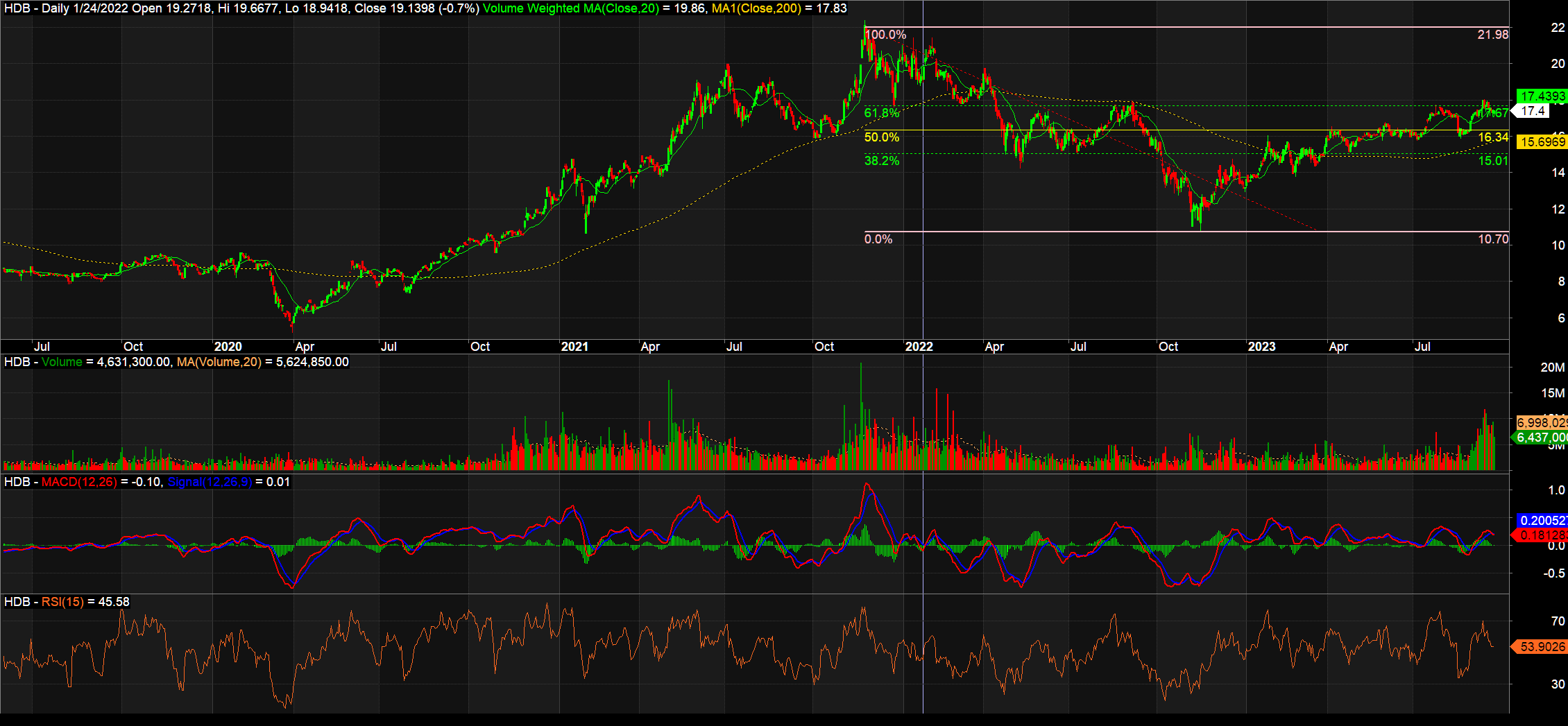Select the HDB Volume = 4,631,300.00 label
Screen dimensions: 1568x726
(87, 362)
